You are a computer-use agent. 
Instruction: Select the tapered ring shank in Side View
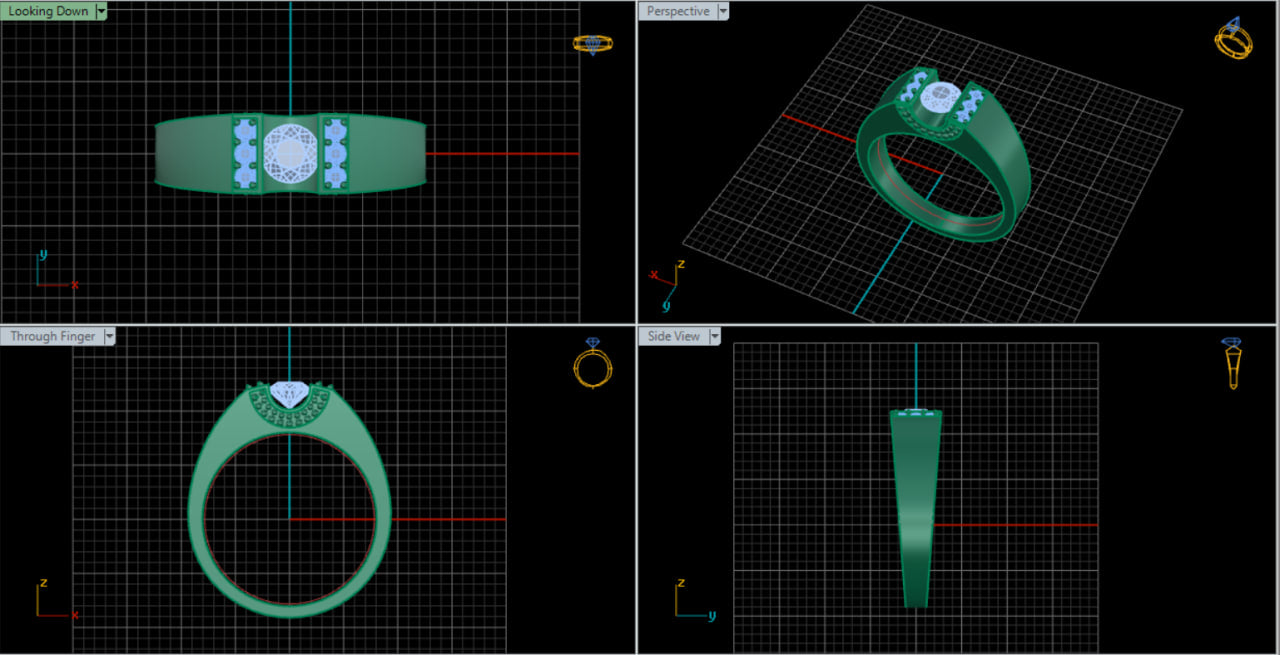coord(916,510)
